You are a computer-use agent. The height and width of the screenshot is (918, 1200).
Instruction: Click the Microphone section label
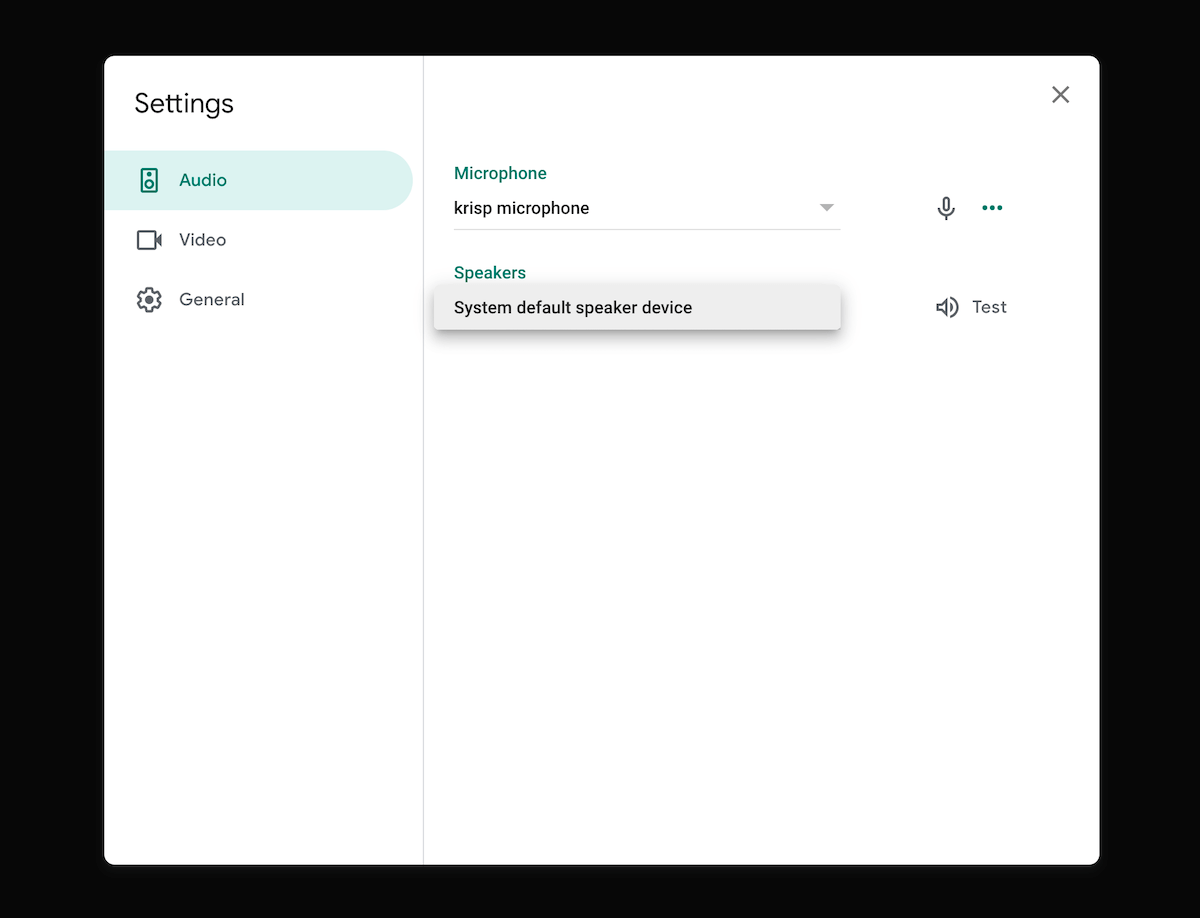pos(500,173)
